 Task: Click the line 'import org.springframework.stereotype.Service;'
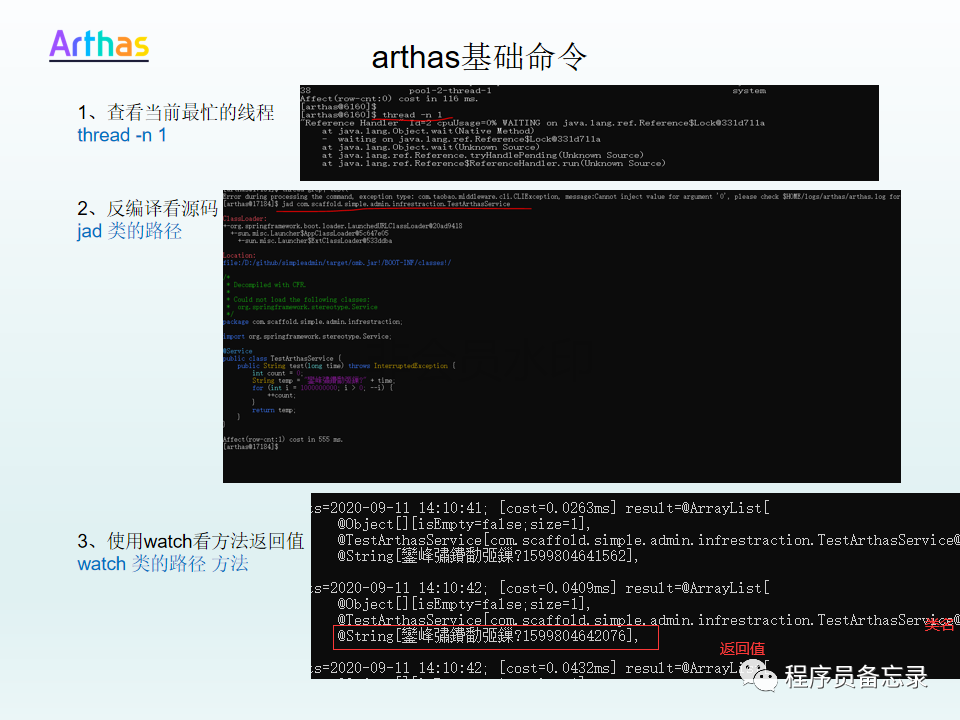point(307,336)
